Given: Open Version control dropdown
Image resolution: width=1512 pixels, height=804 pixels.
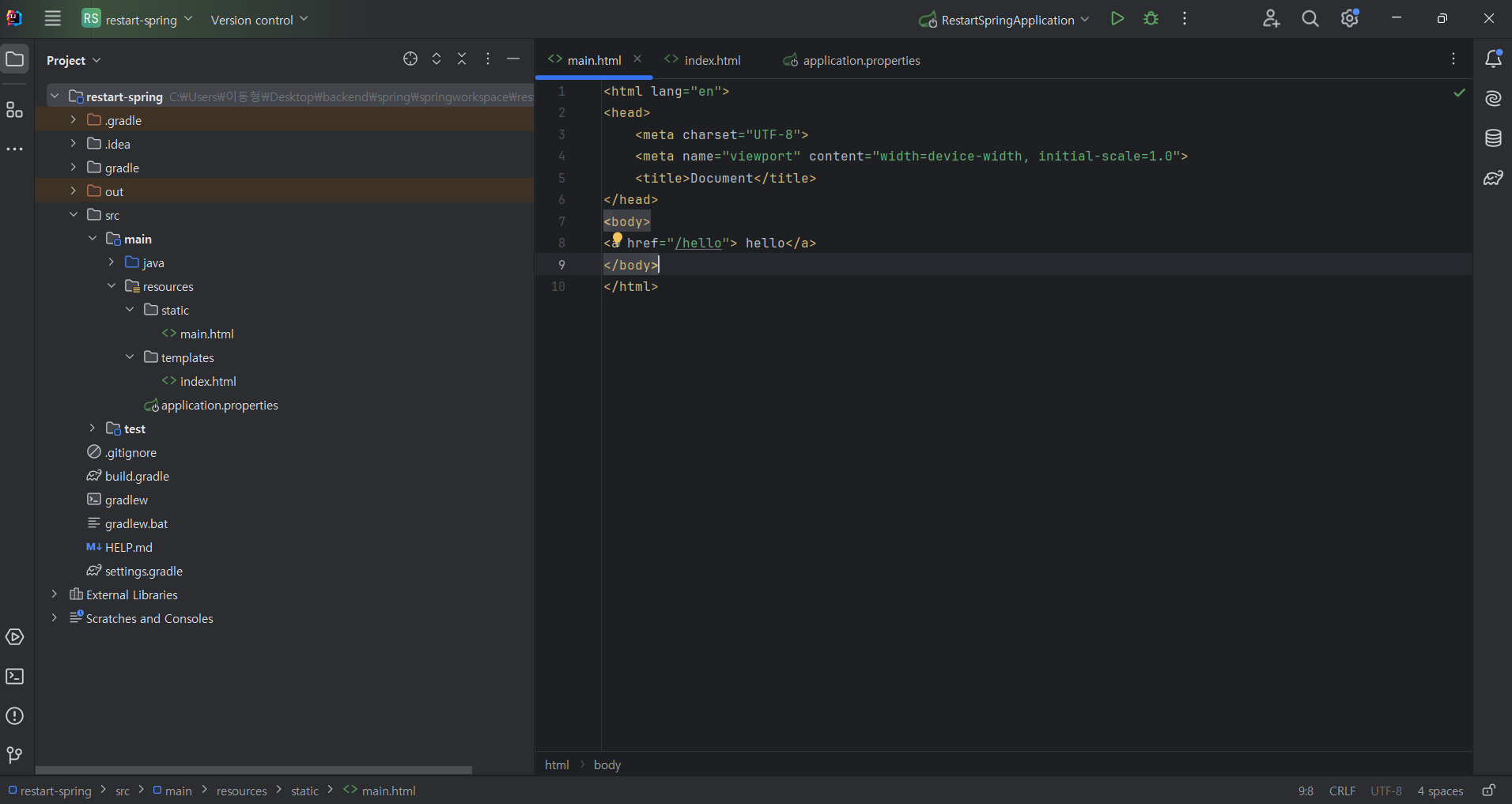Looking at the screenshot, I should tap(259, 20).
